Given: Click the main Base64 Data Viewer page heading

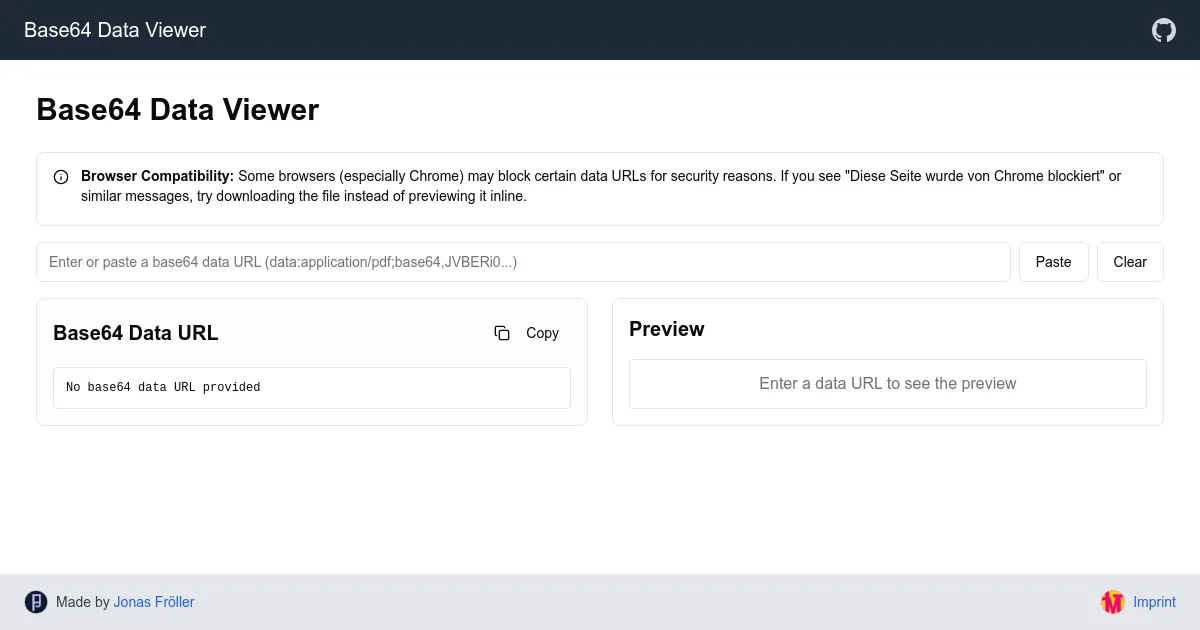Looking at the screenshot, I should pos(177,110).
